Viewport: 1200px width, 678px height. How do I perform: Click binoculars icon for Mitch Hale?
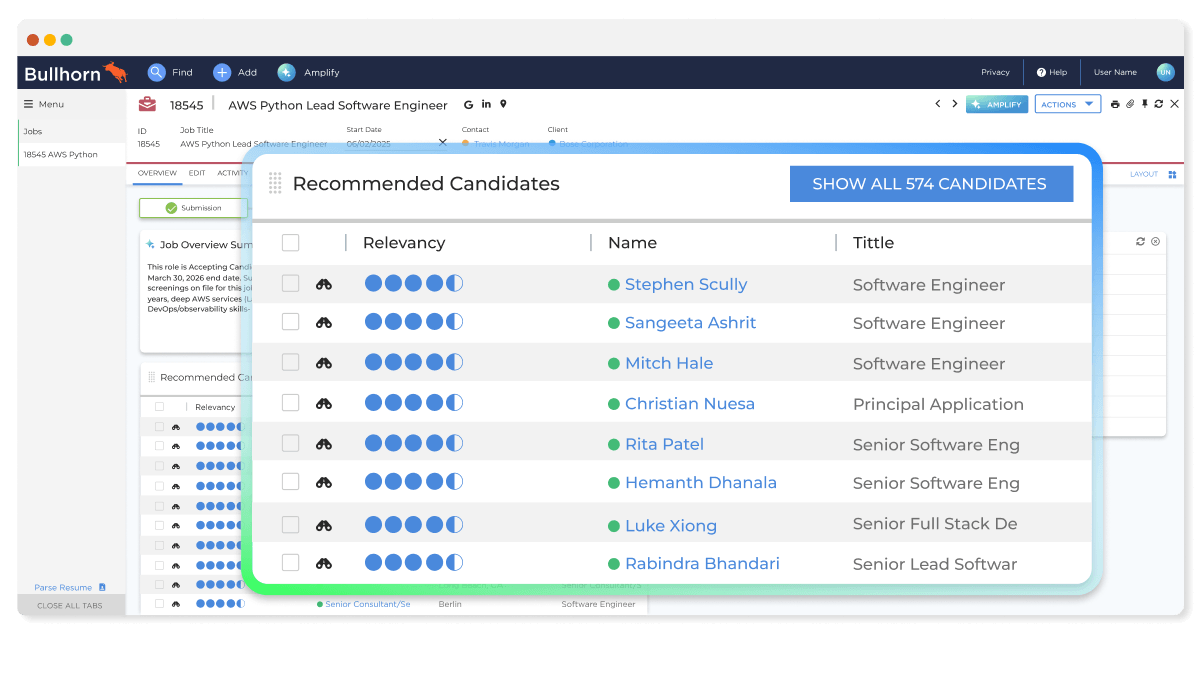click(x=324, y=363)
